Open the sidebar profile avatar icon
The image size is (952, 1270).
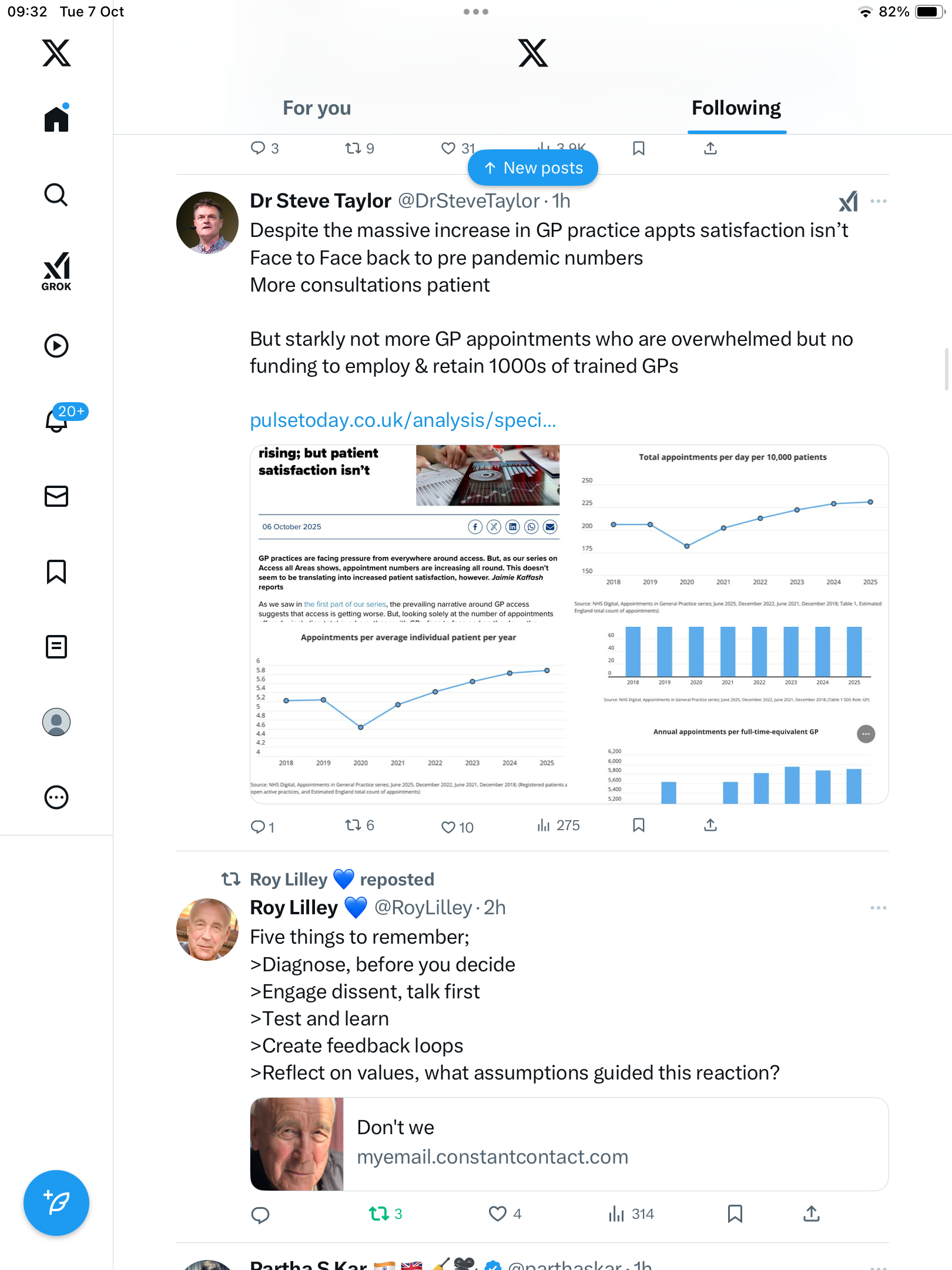(56, 722)
